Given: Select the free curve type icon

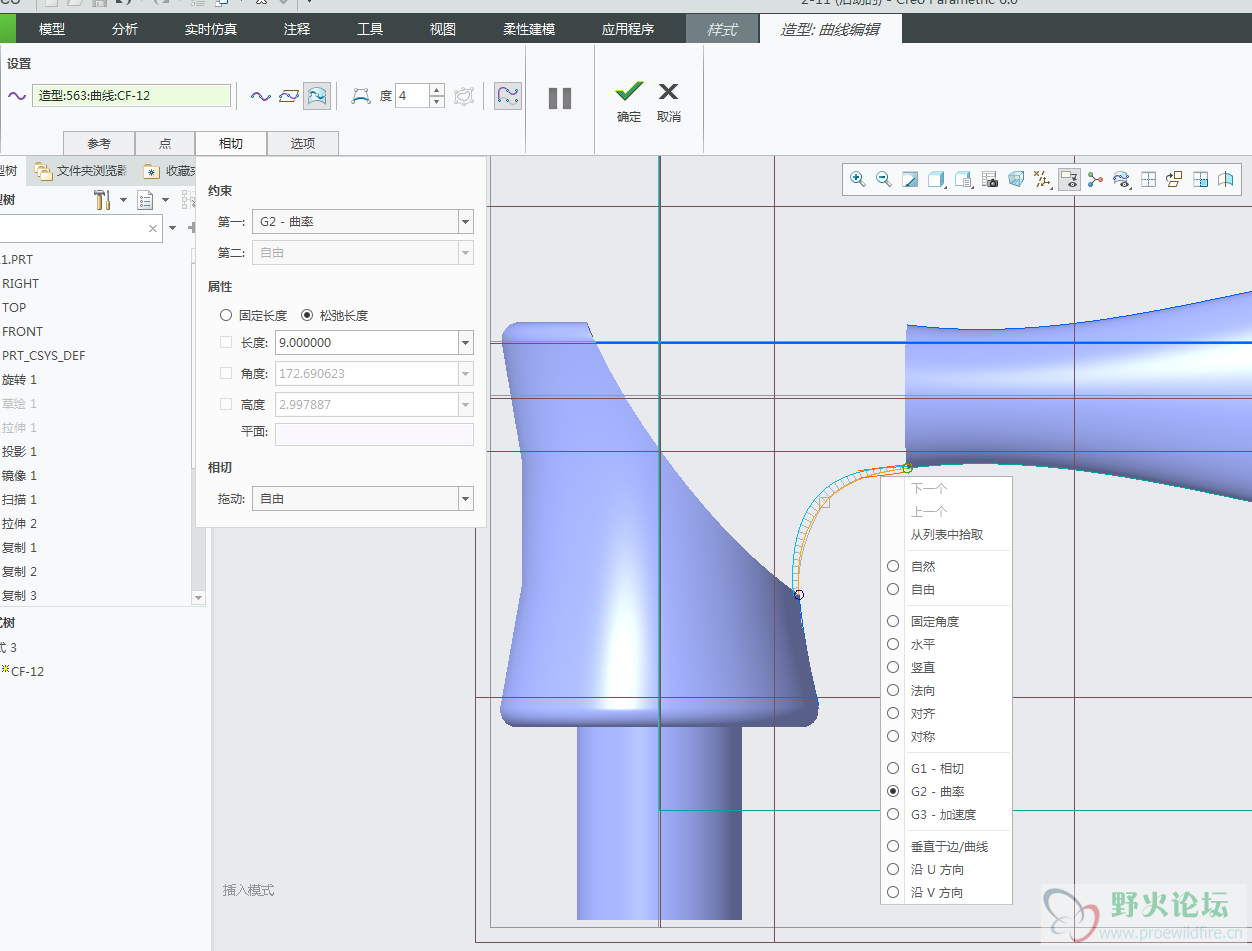Looking at the screenshot, I should click(x=260, y=96).
